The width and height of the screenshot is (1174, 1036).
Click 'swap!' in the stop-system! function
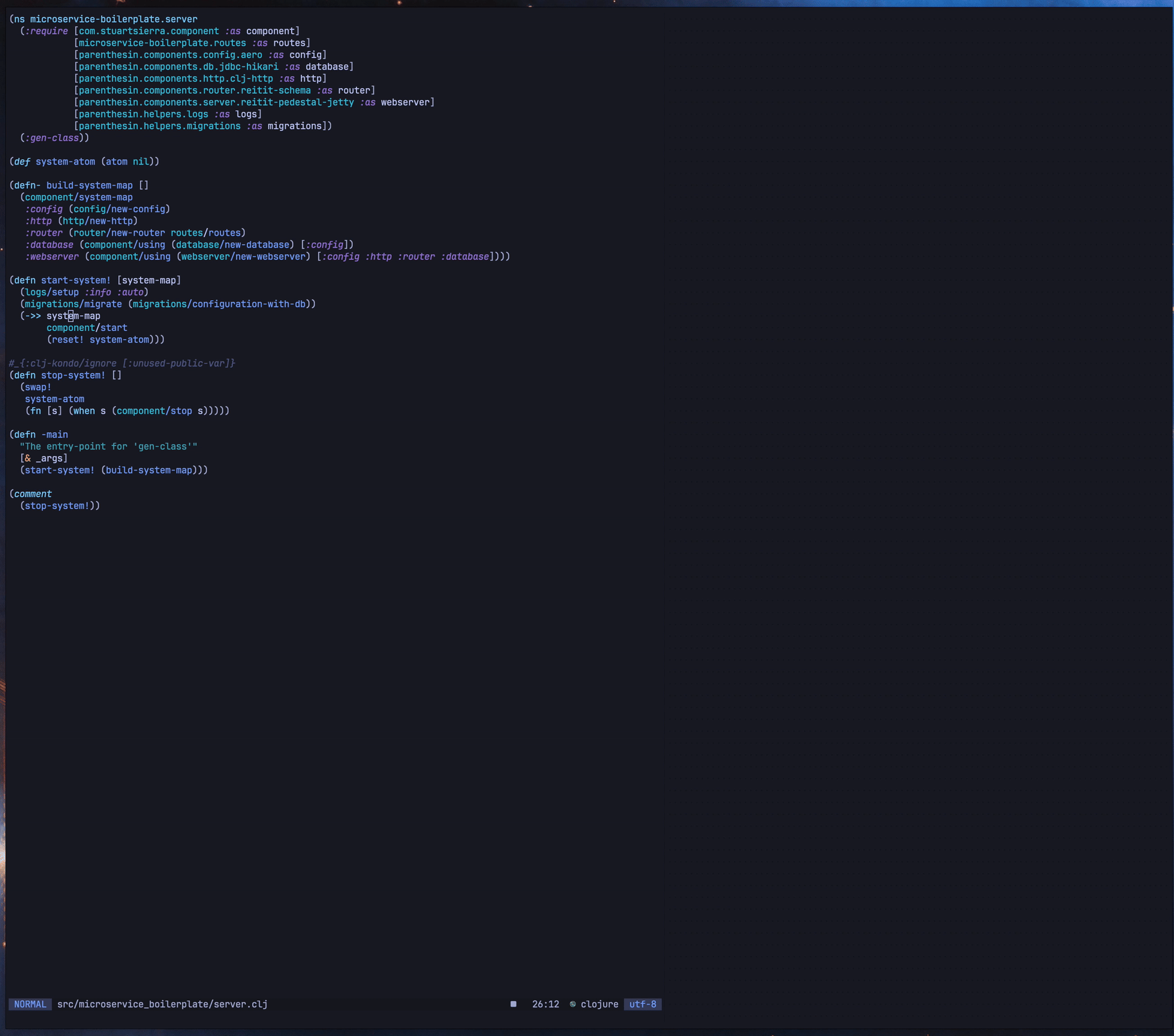coord(38,387)
